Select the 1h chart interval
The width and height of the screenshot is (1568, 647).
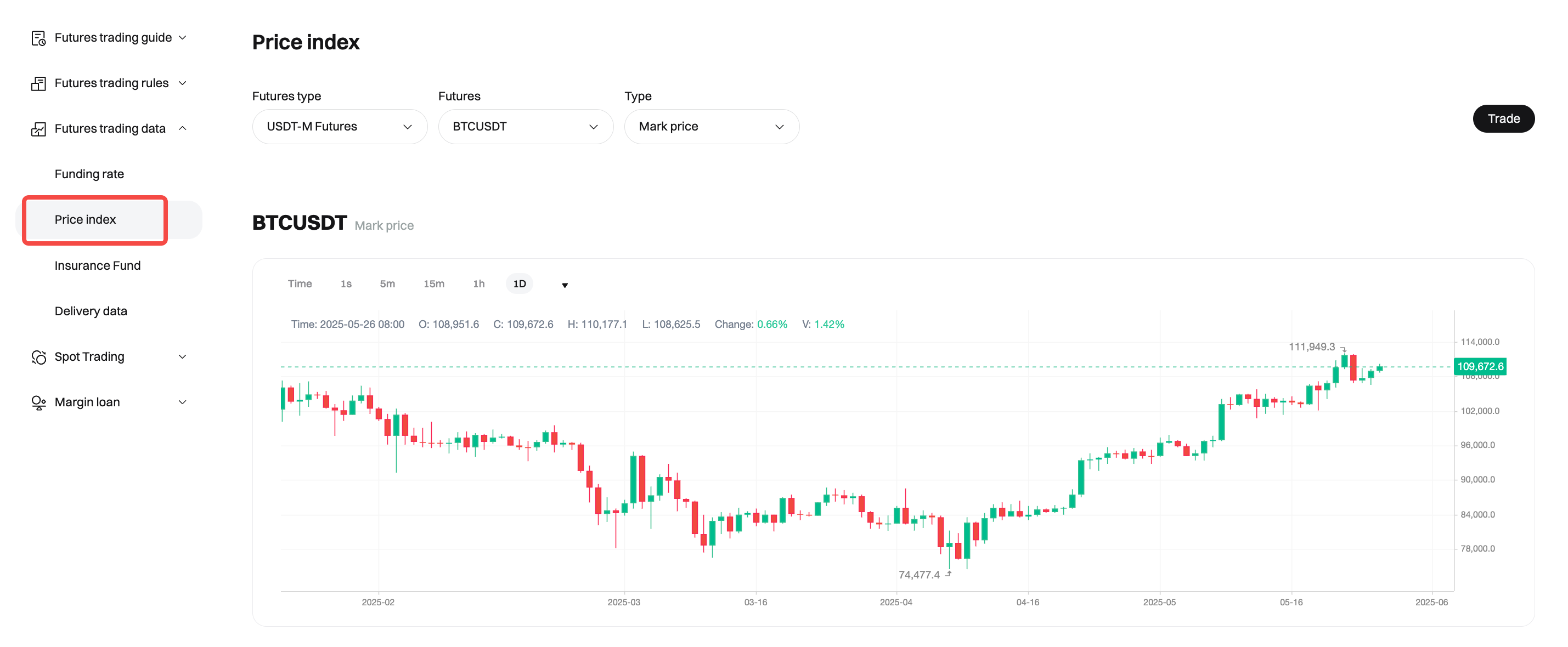[x=478, y=284]
